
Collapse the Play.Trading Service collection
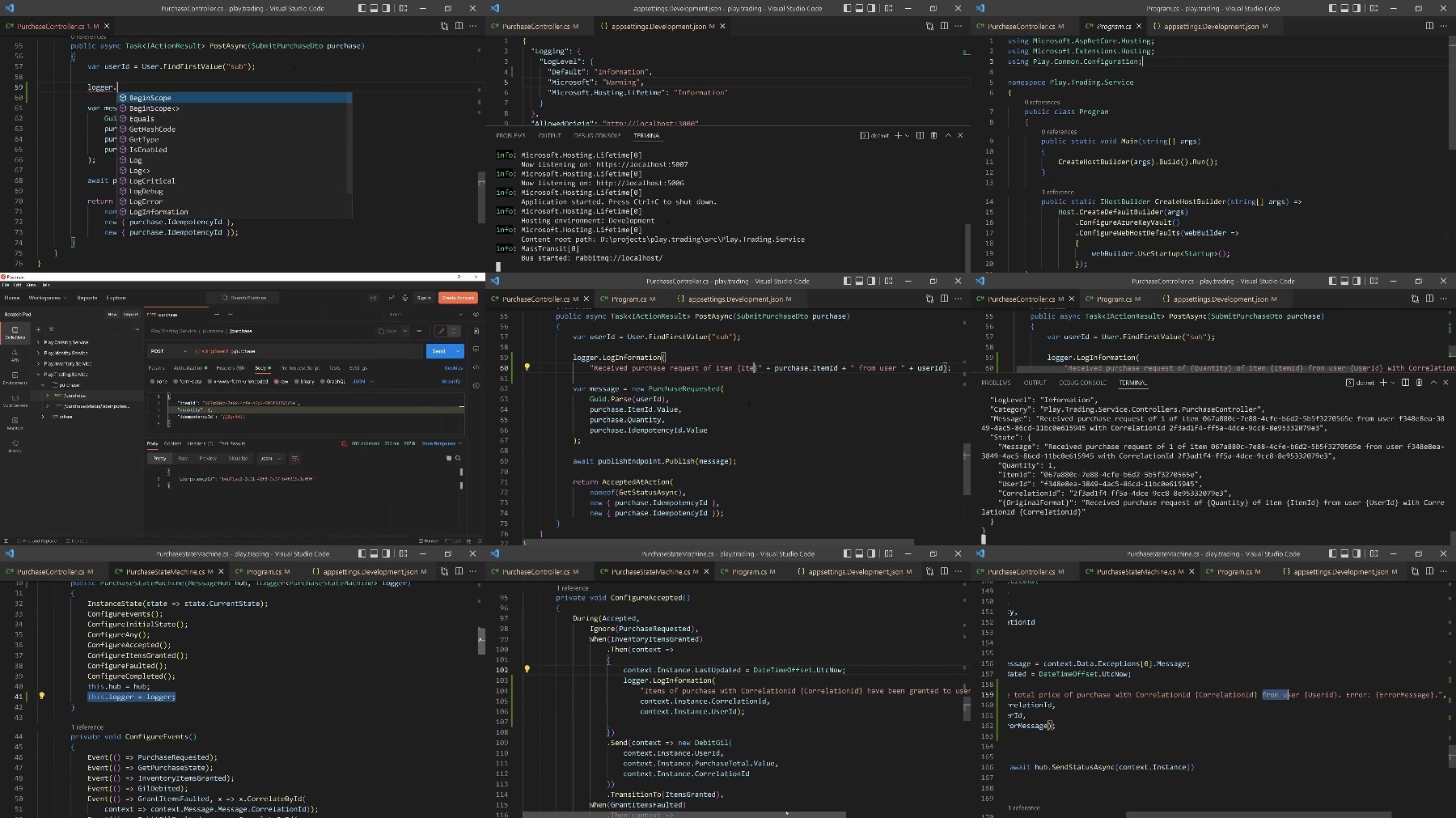click(x=38, y=375)
